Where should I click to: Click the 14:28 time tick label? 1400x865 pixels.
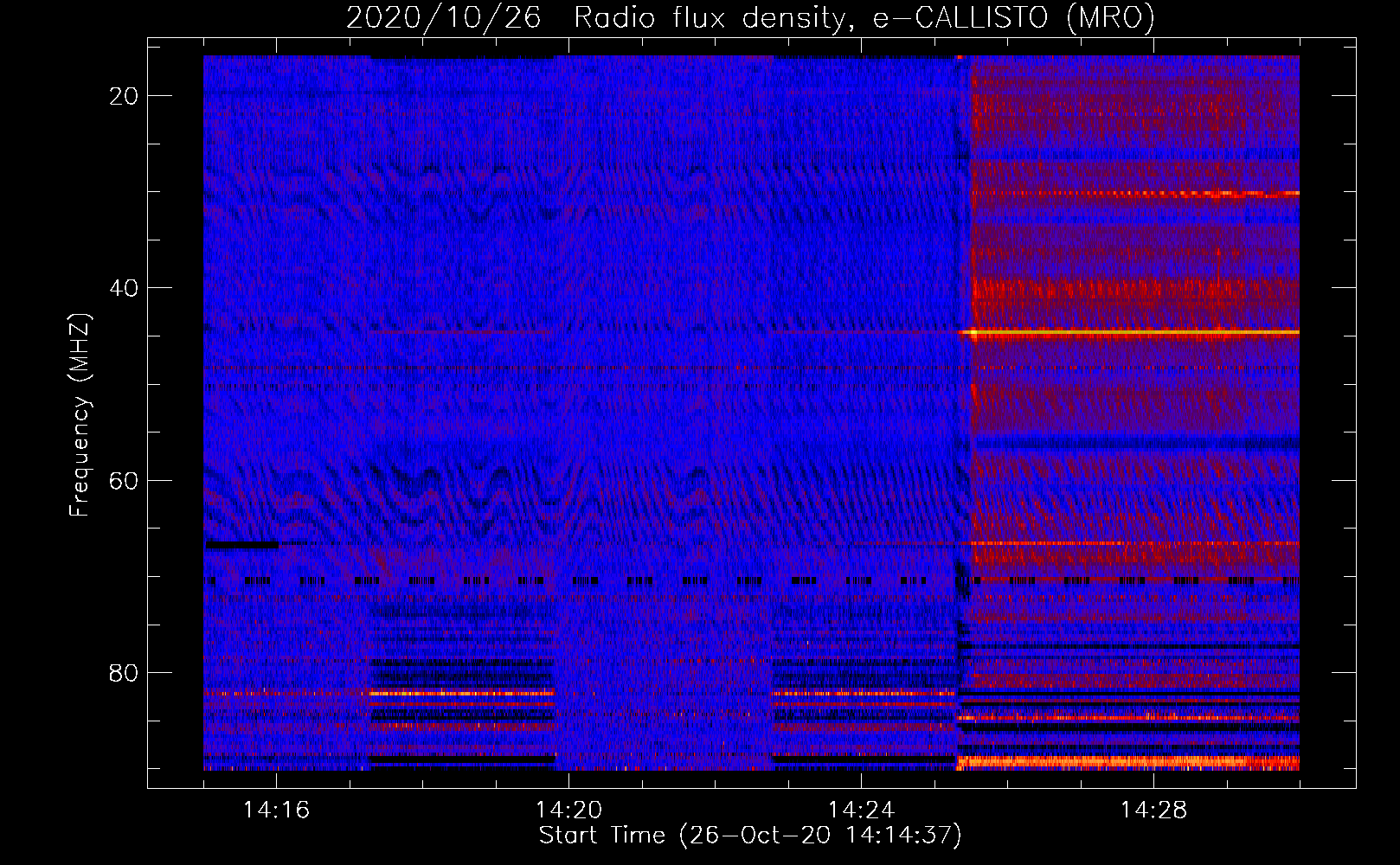click(x=1153, y=810)
